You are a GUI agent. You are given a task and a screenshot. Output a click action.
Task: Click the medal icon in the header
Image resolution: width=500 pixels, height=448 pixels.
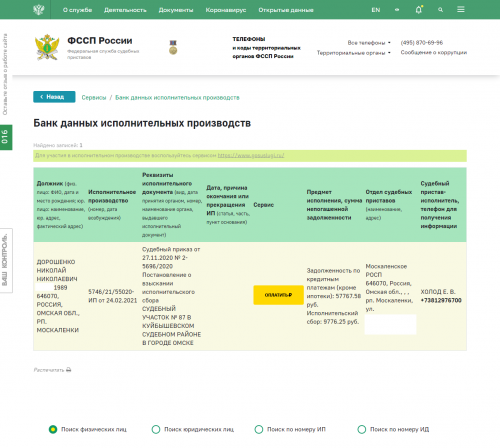coord(173,47)
